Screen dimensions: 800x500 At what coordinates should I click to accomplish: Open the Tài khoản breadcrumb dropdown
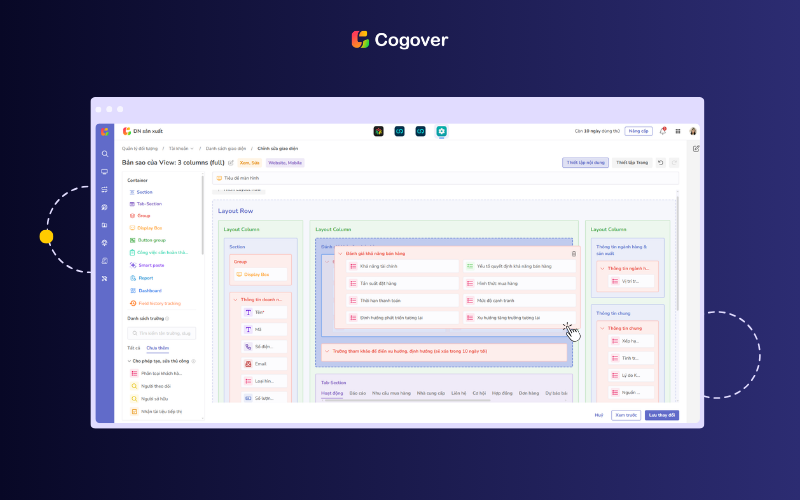click(182, 148)
